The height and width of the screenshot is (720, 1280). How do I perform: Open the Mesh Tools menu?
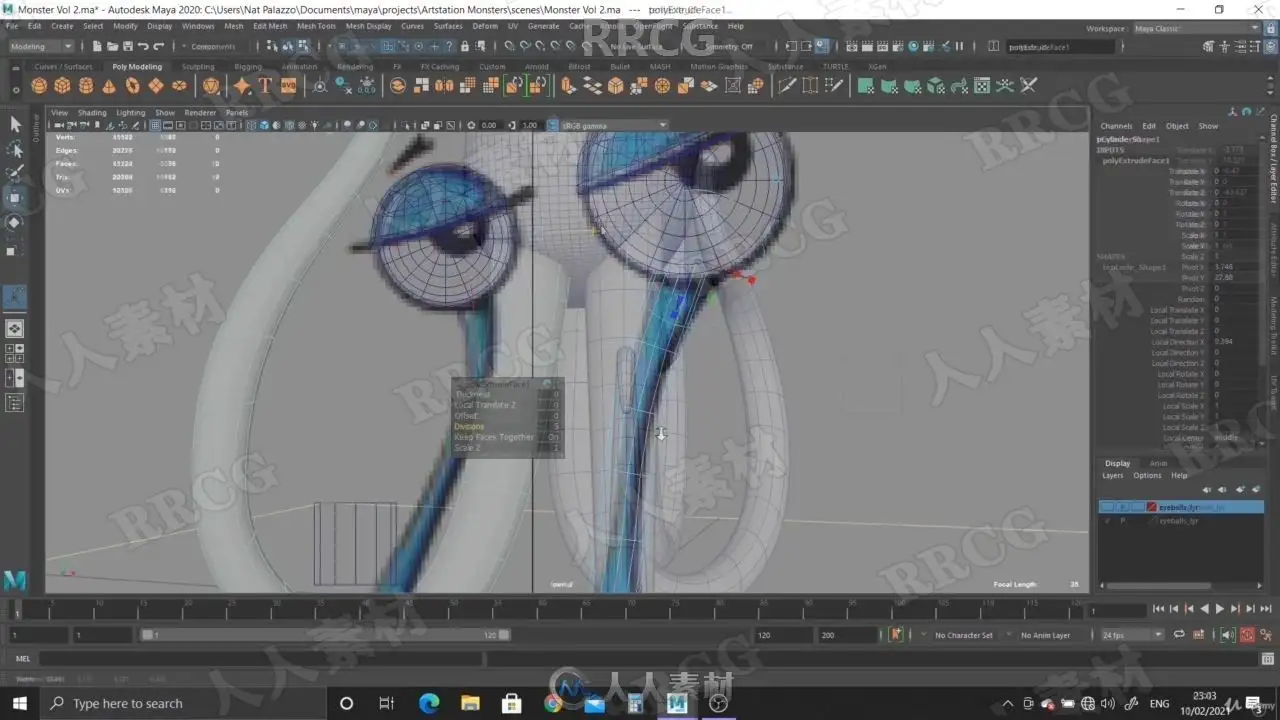coord(316,26)
